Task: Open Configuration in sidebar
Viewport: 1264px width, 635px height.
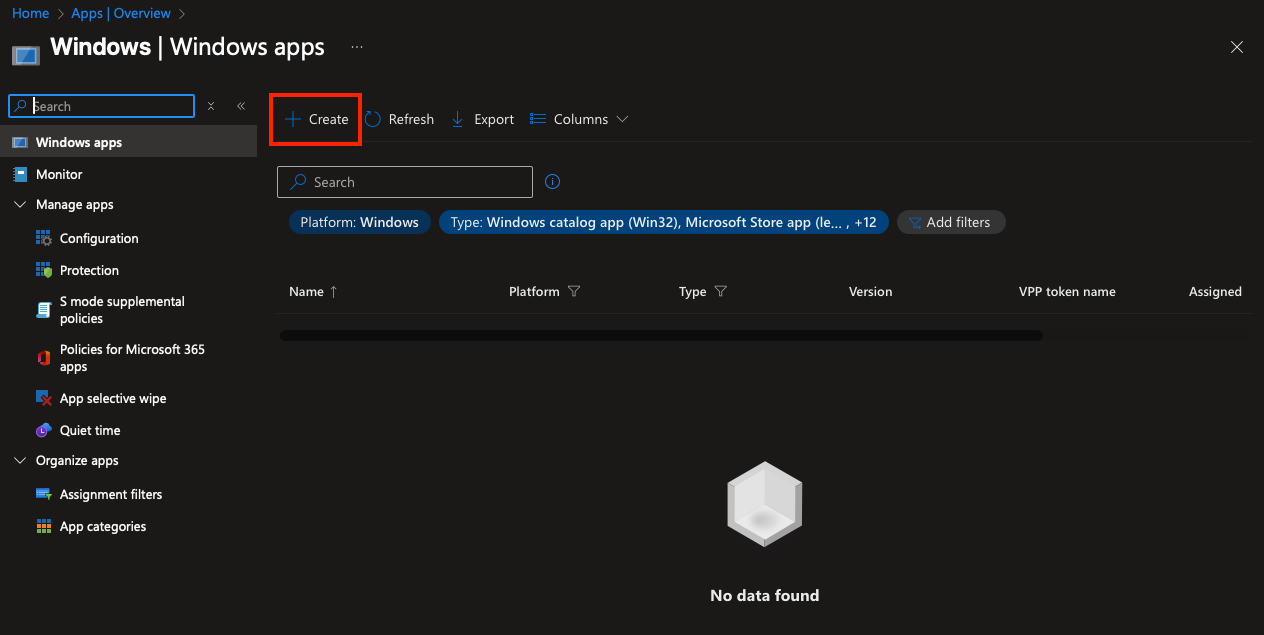Action: pyautogui.click(x=99, y=238)
